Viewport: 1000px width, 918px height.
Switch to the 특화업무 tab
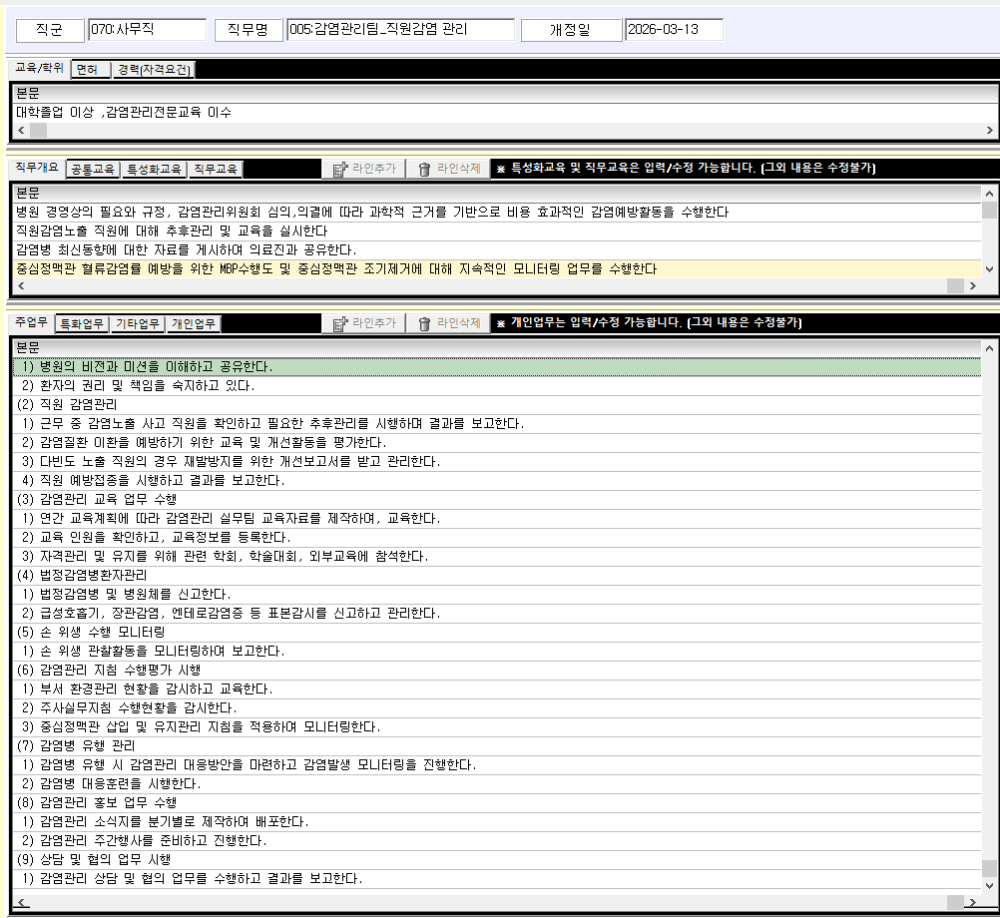click(82, 324)
